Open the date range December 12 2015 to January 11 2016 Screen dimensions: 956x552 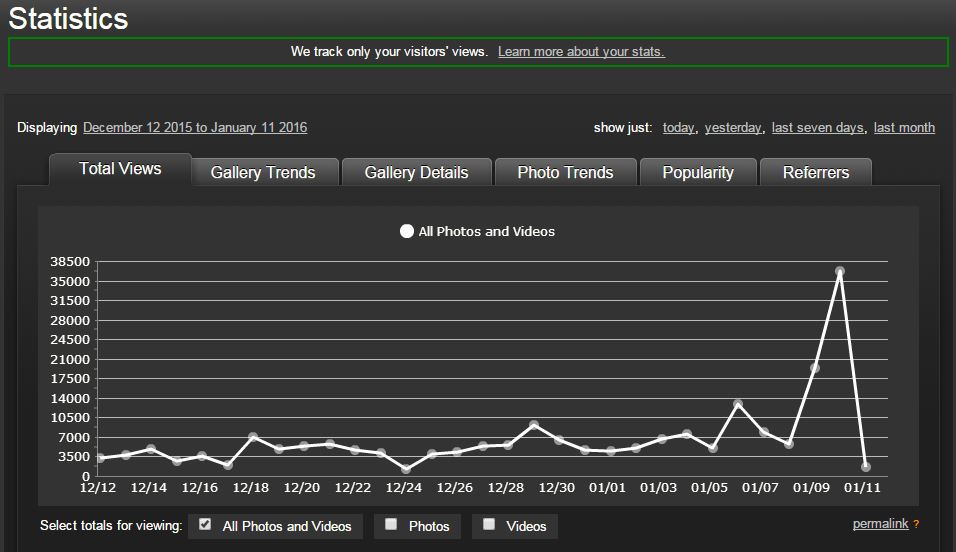(x=195, y=127)
